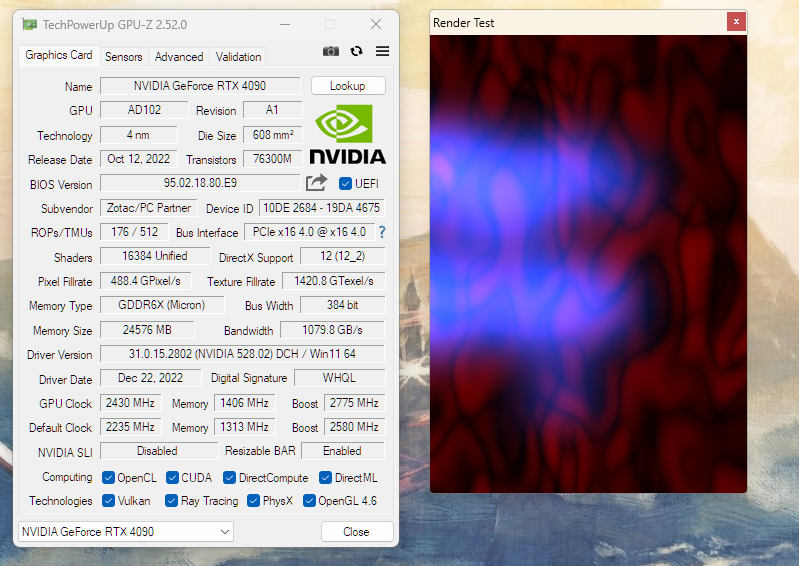Toggle the DirectML checkbox

coord(325,477)
